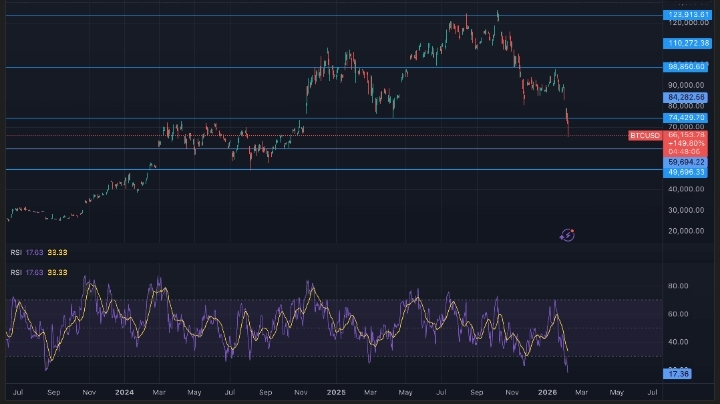
Task: Click the 80.00 level on RSI scale
Action: tap(679, 285)
